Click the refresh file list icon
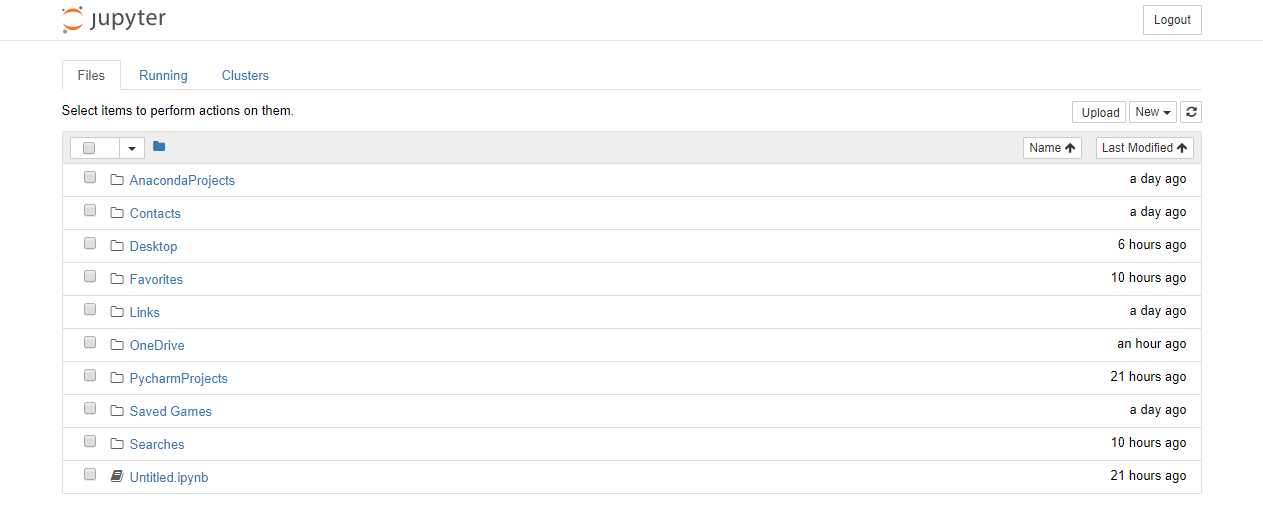Screen dimensions: 1263x532 1190,112
